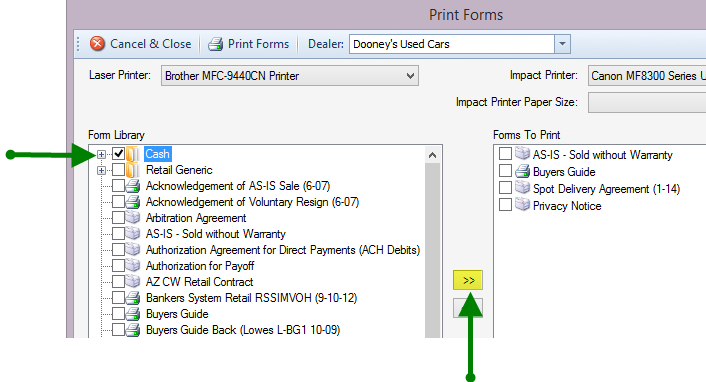Click button below the >> button
This screenshot has width=706, height=382.
[x=468, y=308]
